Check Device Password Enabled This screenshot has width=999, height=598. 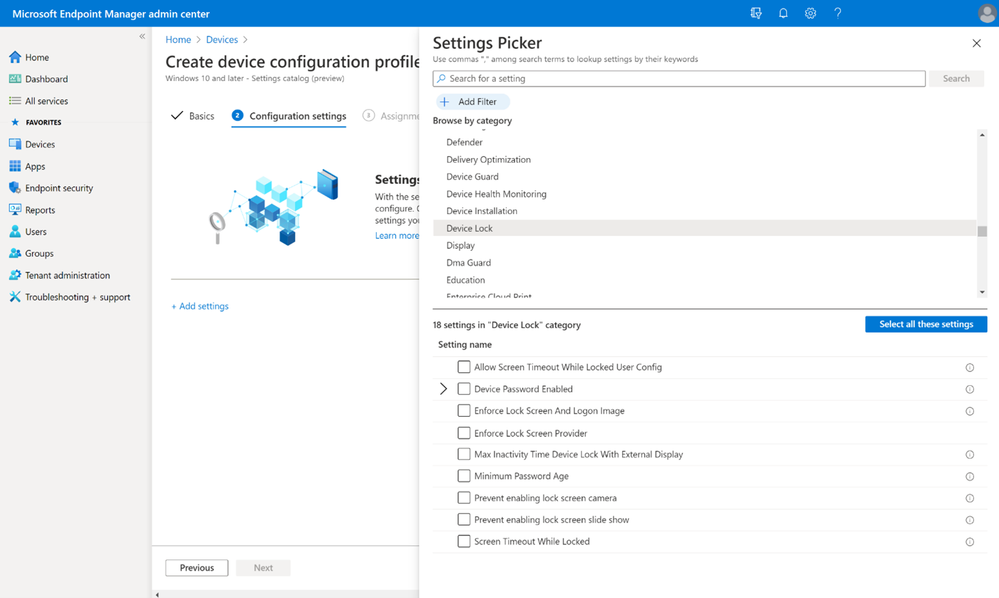pyautogui.click(x=464, y=388)
